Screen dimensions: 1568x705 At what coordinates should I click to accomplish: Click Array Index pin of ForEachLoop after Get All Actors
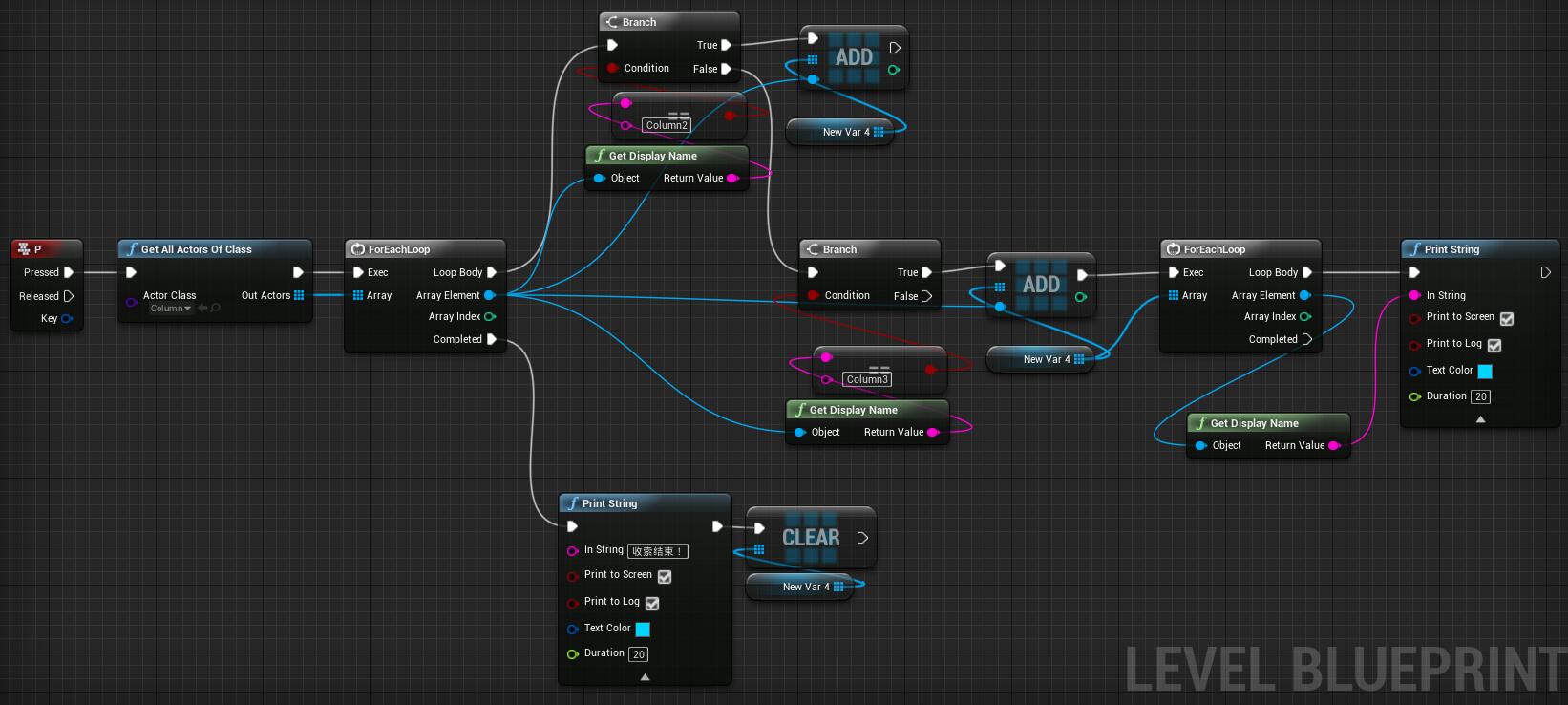point(490,316)
